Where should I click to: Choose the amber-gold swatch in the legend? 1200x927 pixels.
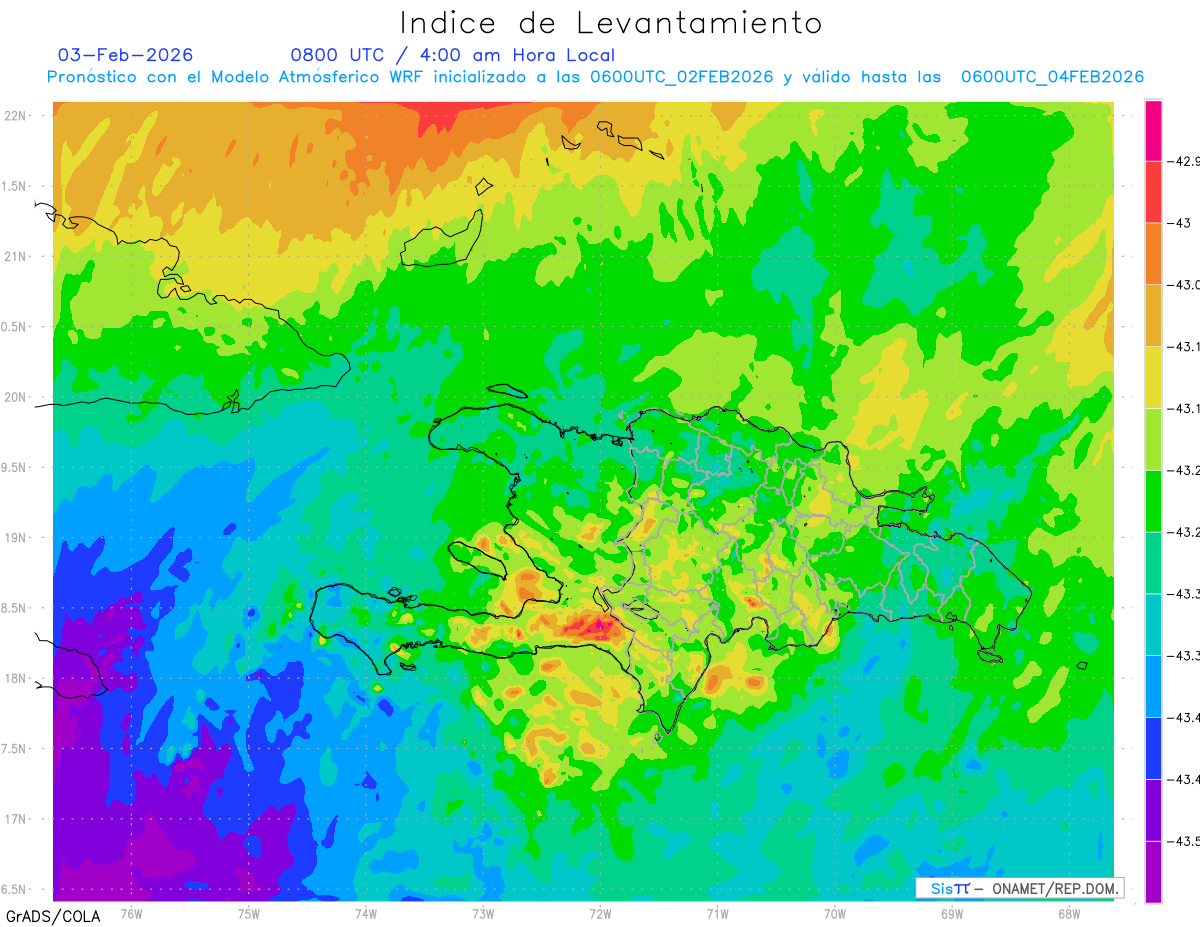[1153, 316]
